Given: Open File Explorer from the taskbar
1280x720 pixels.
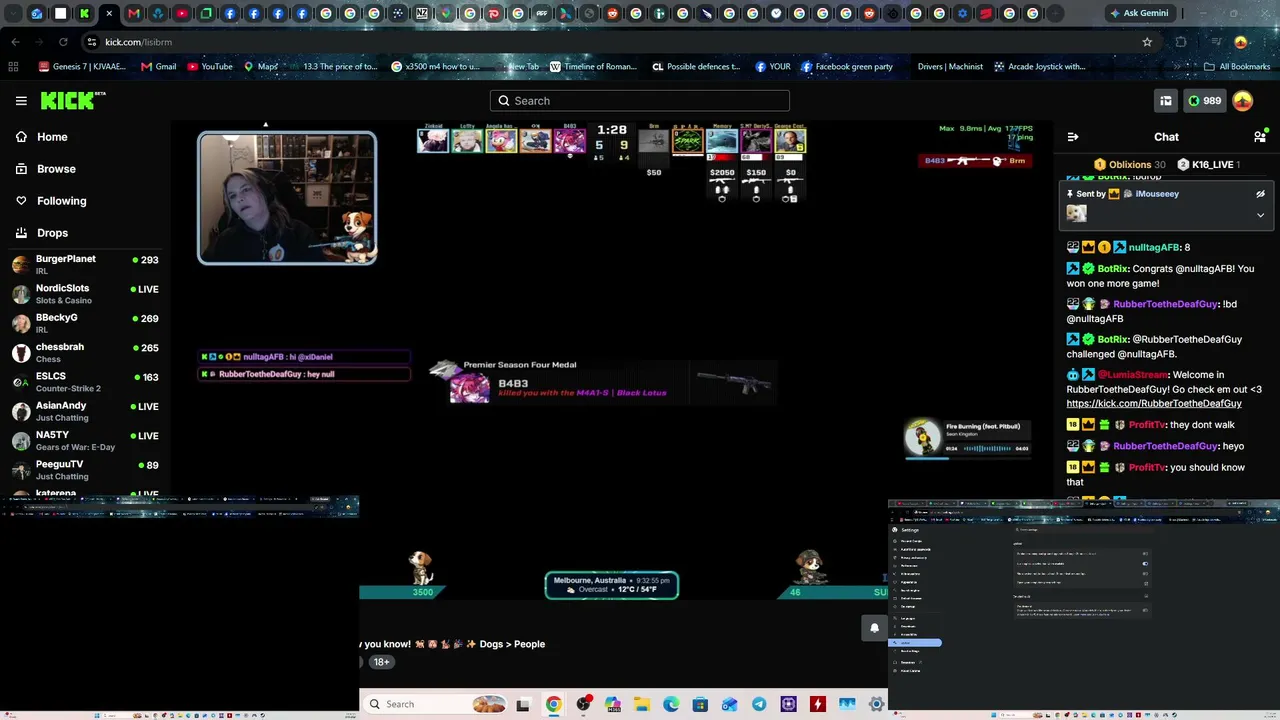Looking at the screenshot, I should click(x=641, y=704).
